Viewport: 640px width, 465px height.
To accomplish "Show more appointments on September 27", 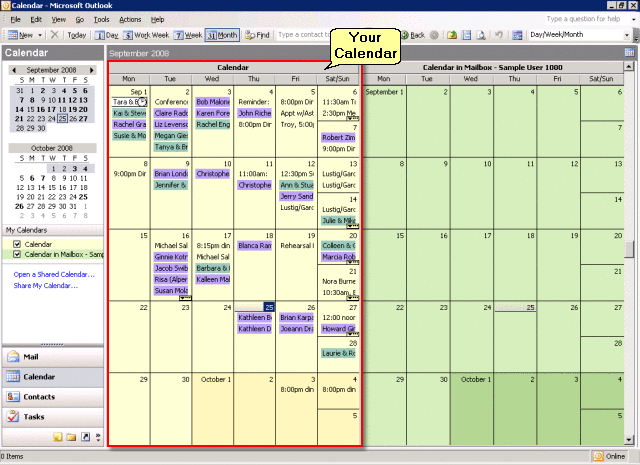I will click(353, 334).
